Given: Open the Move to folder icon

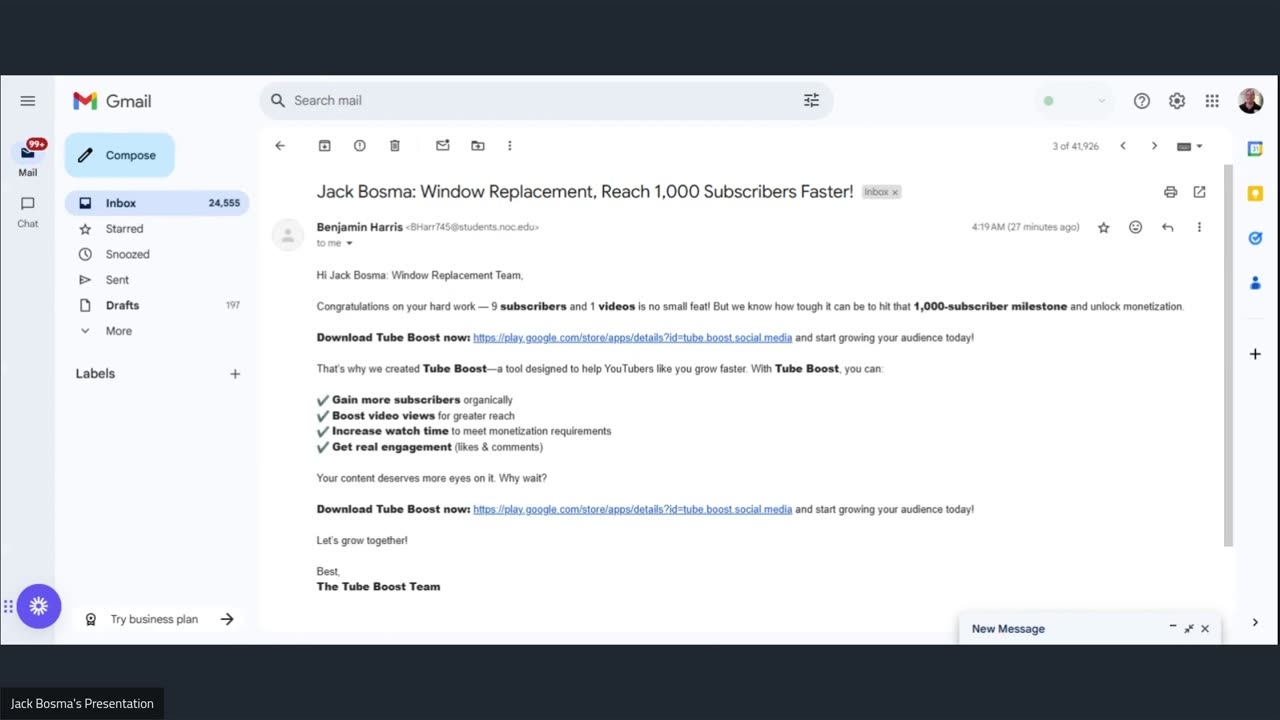Looking at the screenshot, I should point(478,146).
